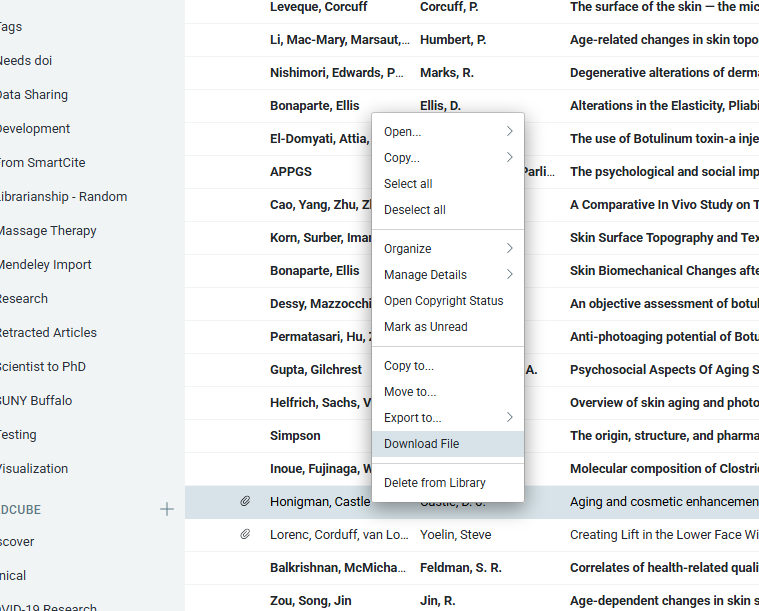759x611 pixels.
Task: Choose Deselect all menu entry
Action: 414,210
